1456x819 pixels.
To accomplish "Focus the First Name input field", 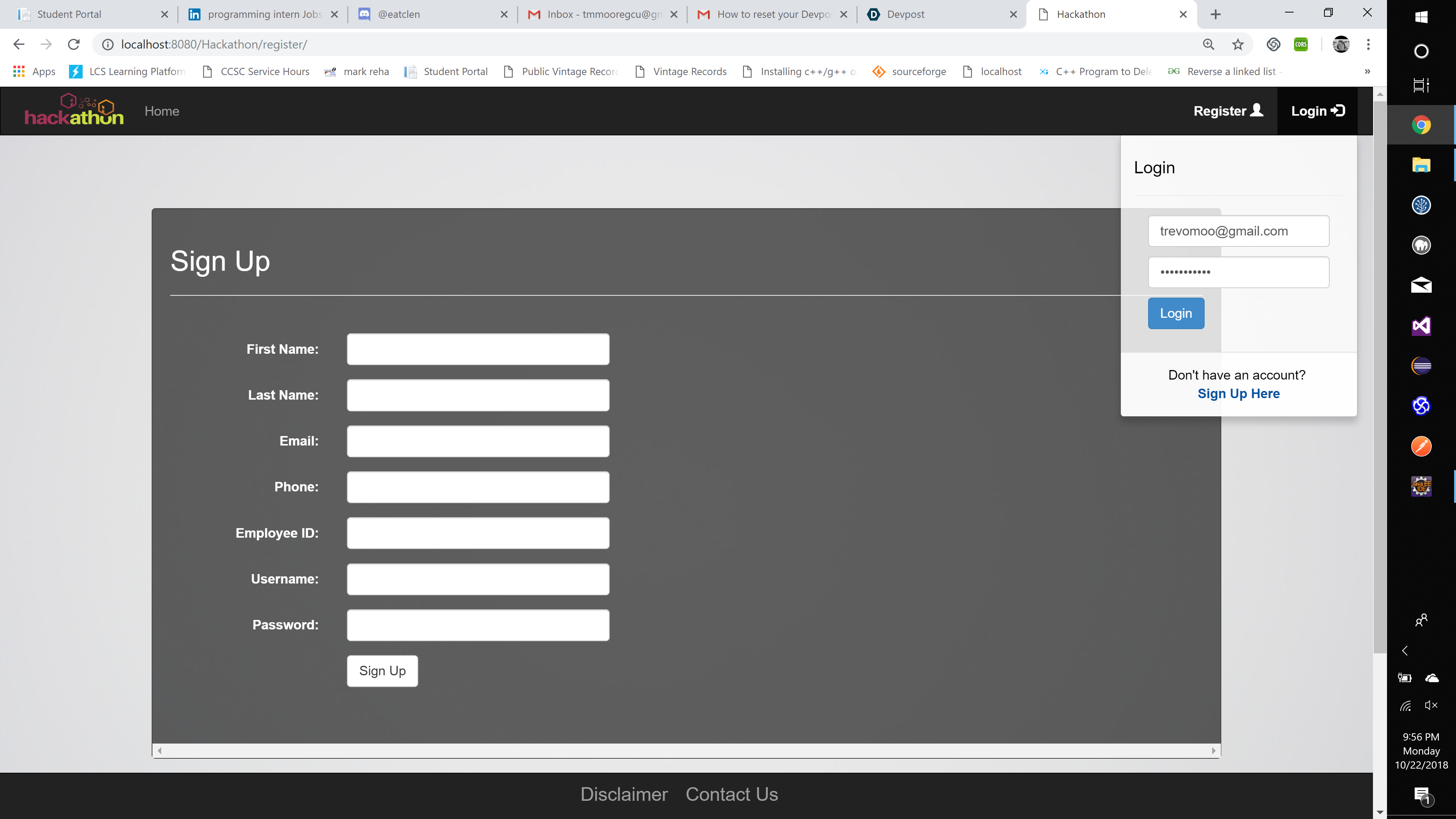I will click(x=478, y=349).
